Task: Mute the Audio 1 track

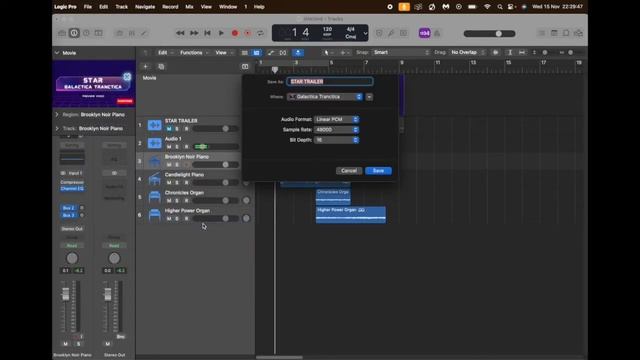Action: (169, 147)
